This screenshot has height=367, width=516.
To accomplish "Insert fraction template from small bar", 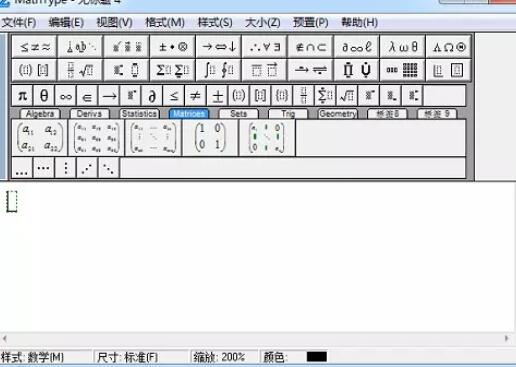I will pos(304,96).
